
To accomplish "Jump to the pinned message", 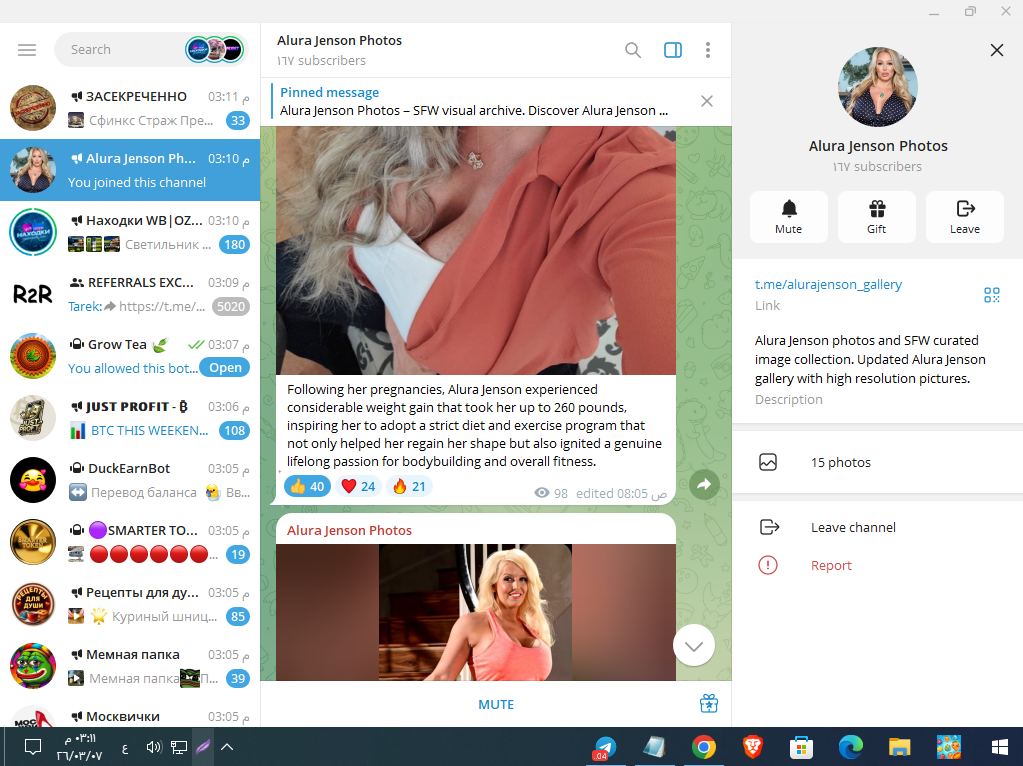I will click(474, 102).
